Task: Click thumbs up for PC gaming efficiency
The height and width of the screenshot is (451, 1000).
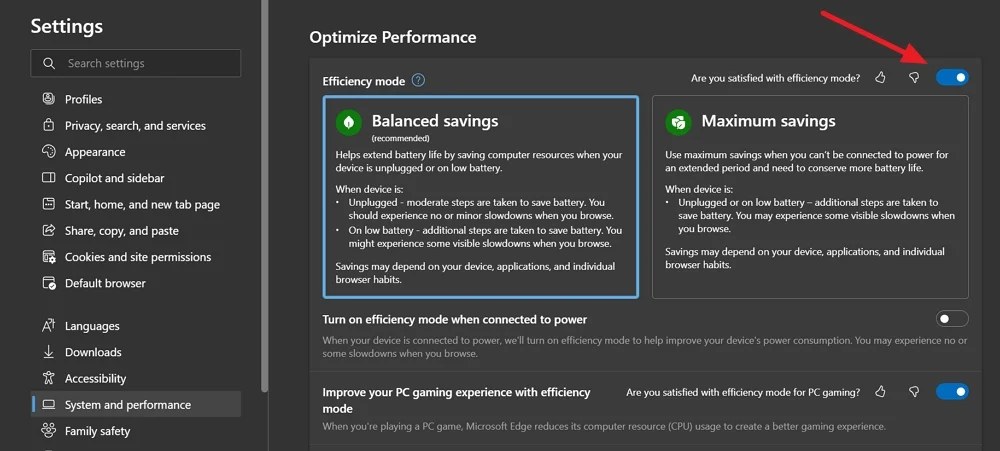Action: coord(880,392)
